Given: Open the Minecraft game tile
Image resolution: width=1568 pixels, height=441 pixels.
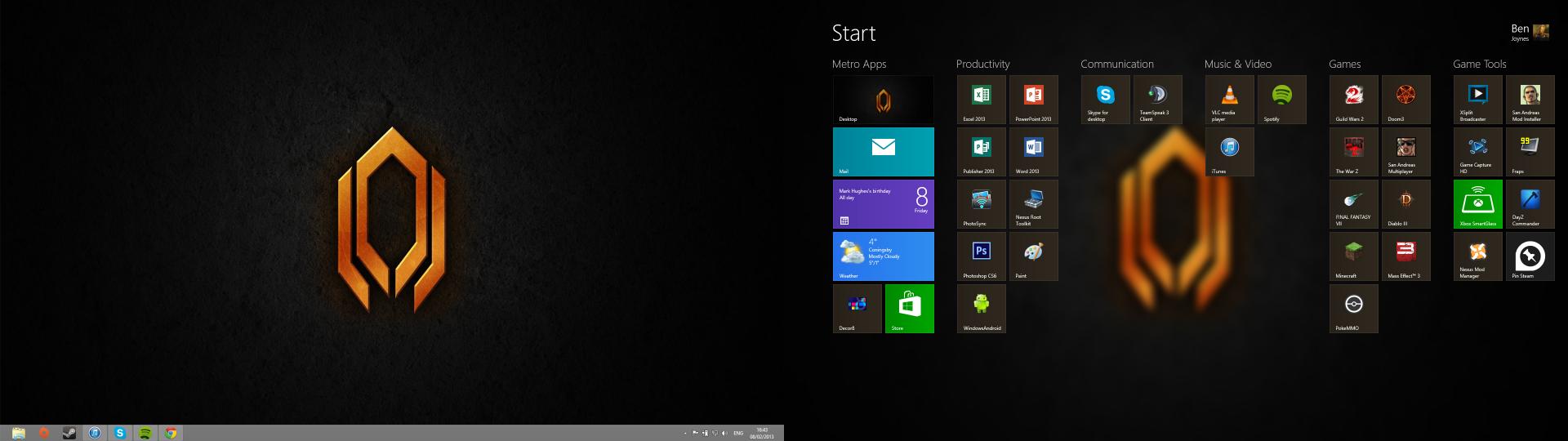Looking at the screenshot, I should tap(1353, 256).
